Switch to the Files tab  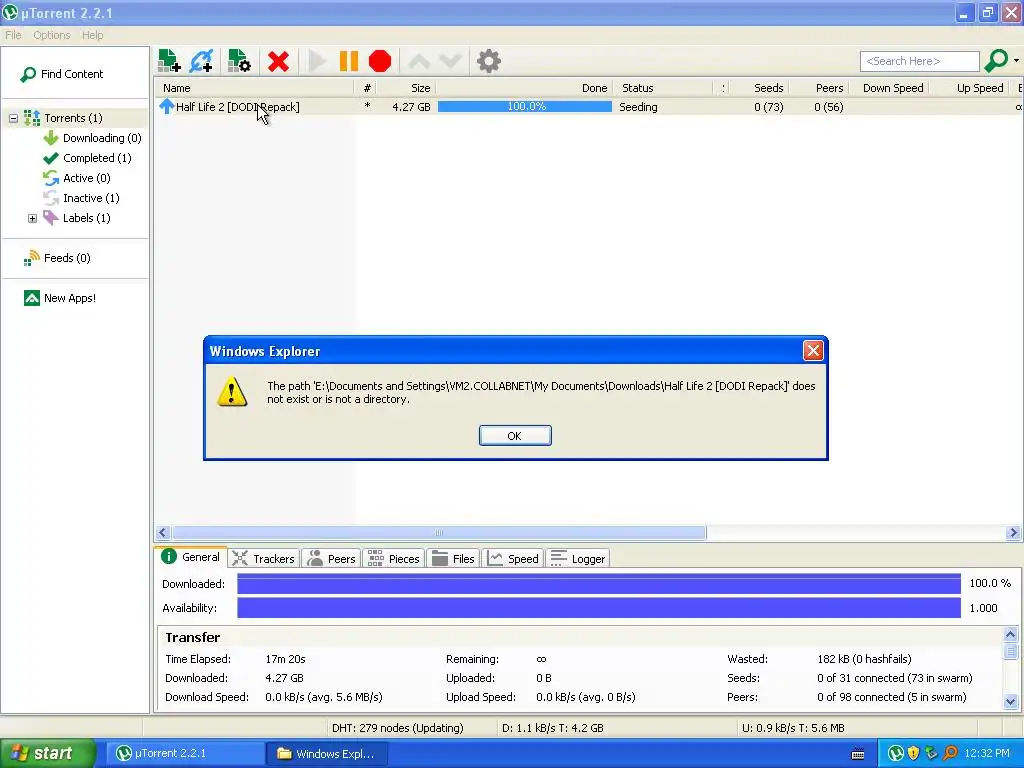coord(453,558)
